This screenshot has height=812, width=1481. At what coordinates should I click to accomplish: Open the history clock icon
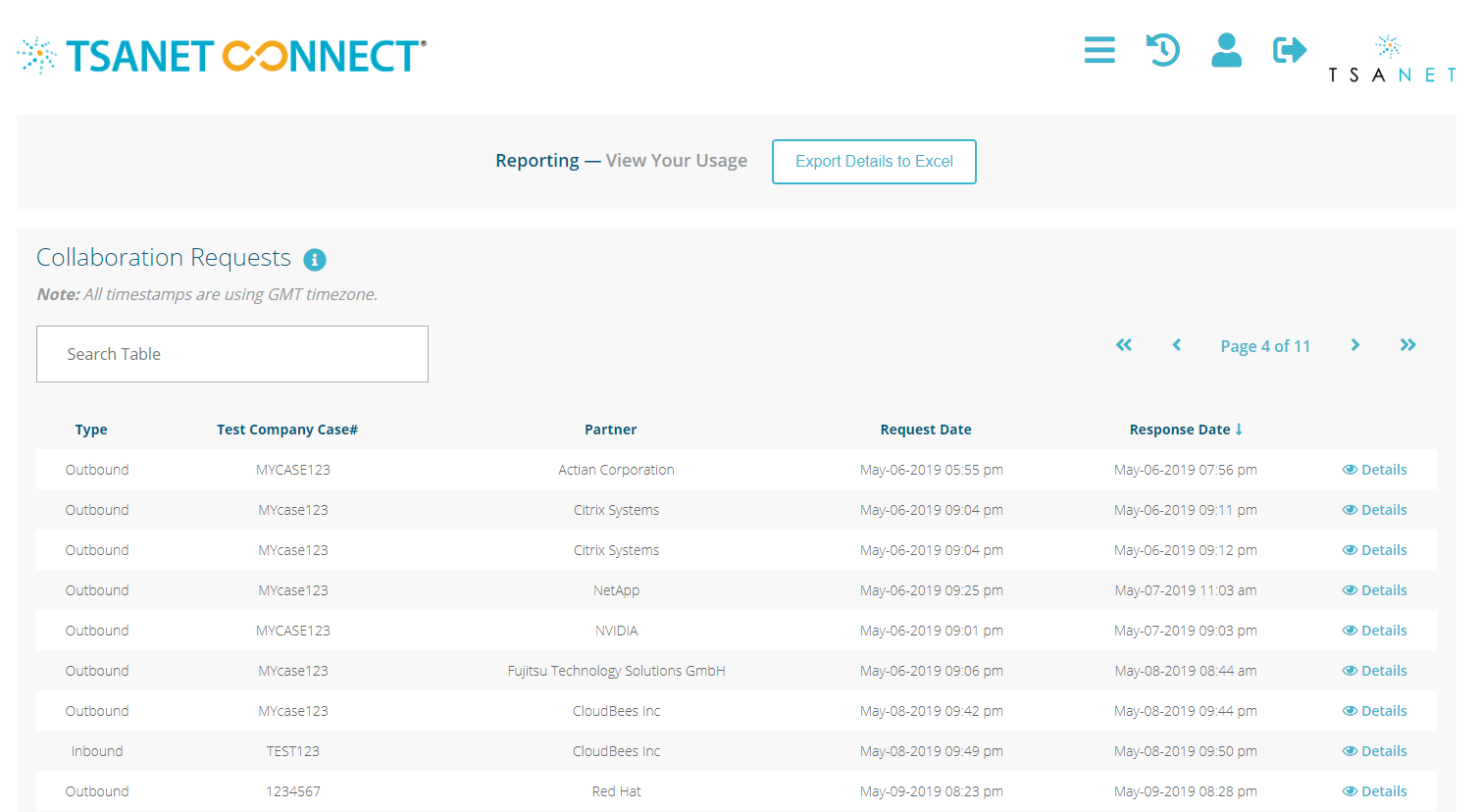[x=1163, y=50]
